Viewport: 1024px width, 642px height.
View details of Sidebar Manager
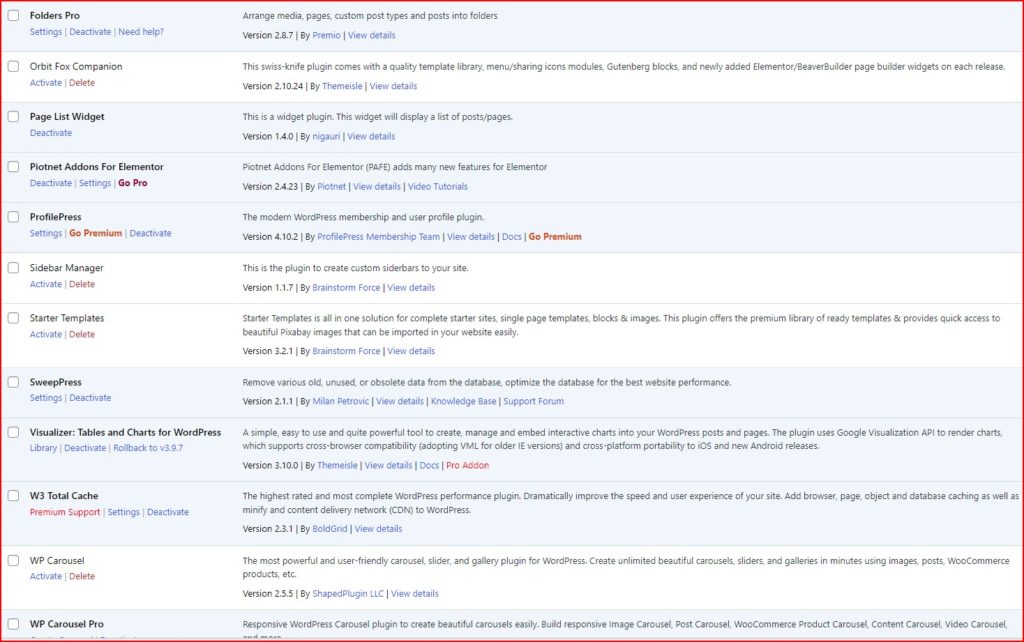point(411,287)
